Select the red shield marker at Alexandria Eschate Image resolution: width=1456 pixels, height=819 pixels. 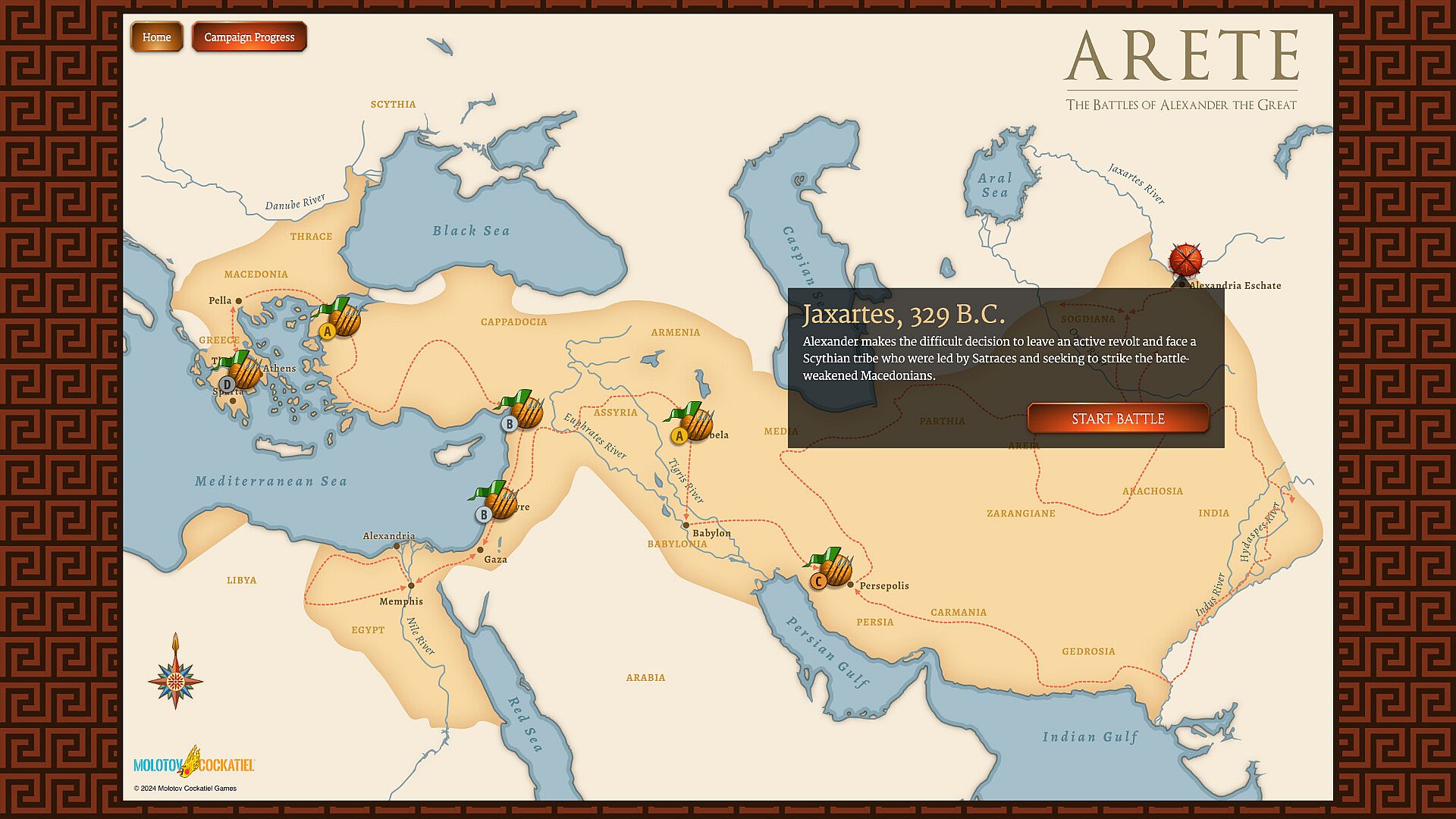point(1185,260)
